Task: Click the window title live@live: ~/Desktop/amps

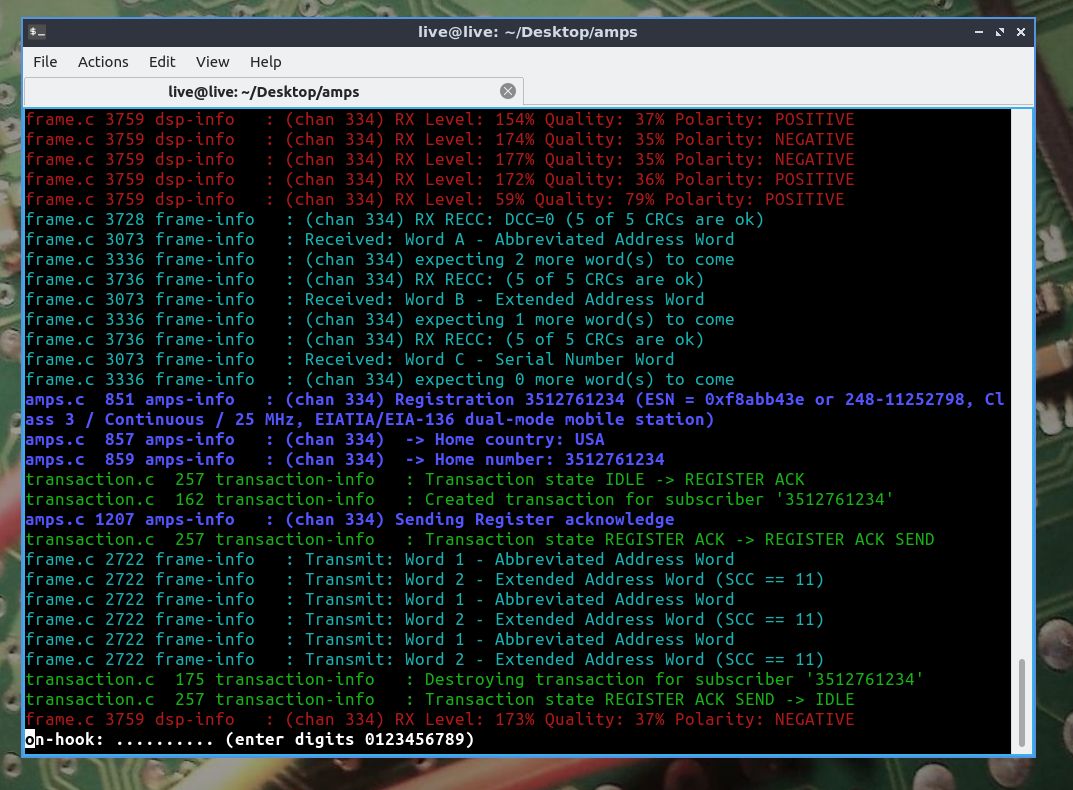Action: click(x=528, y=32)
